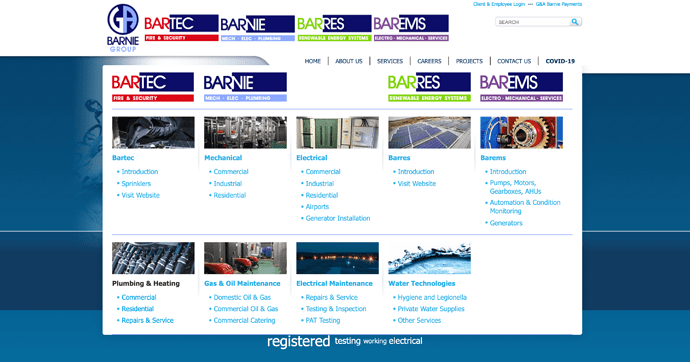690x362 pixels.
Task: Click inside the Search input field
Action: click(x=533, y=22)
